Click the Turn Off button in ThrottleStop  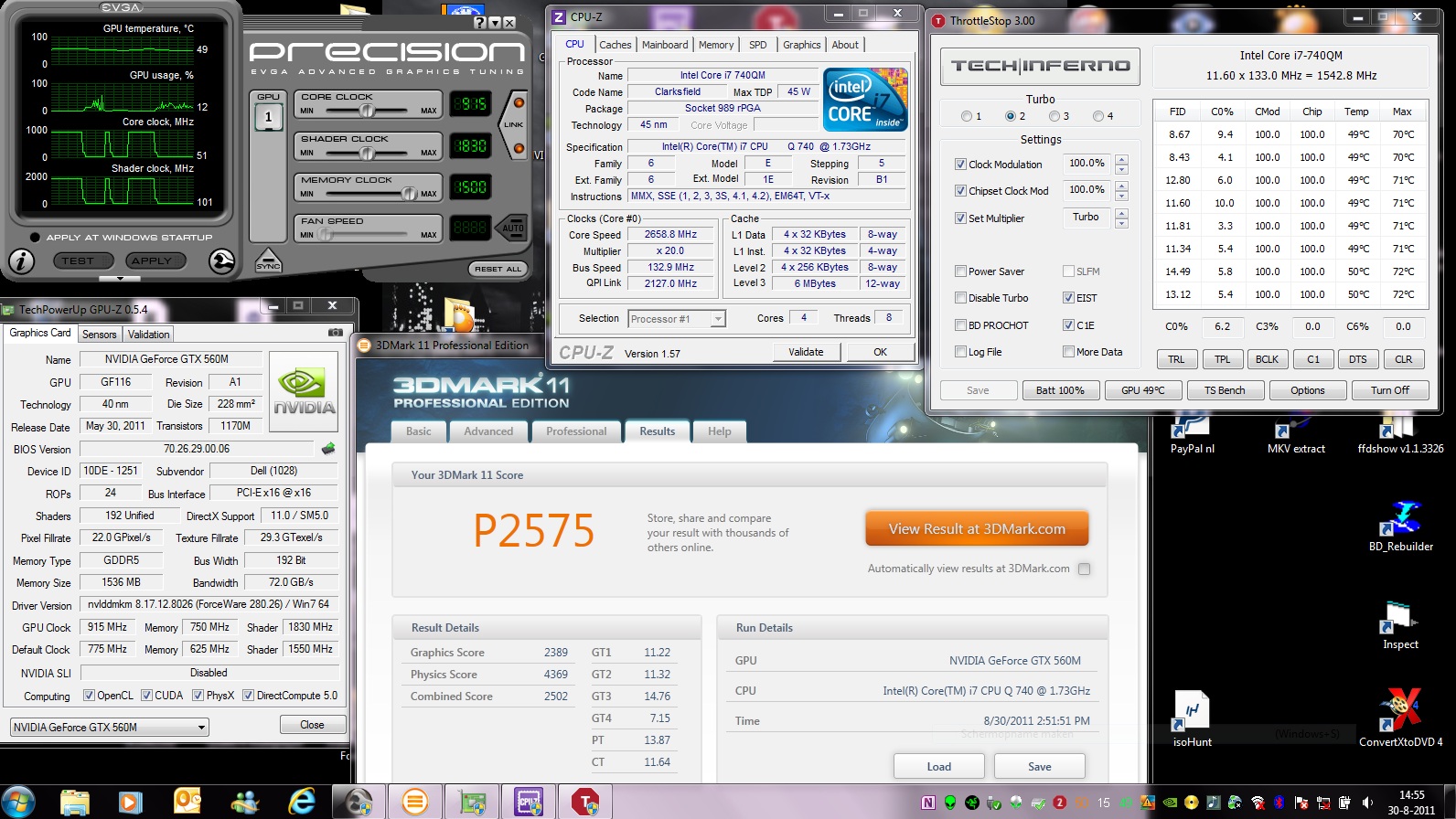pos(1390,390)
